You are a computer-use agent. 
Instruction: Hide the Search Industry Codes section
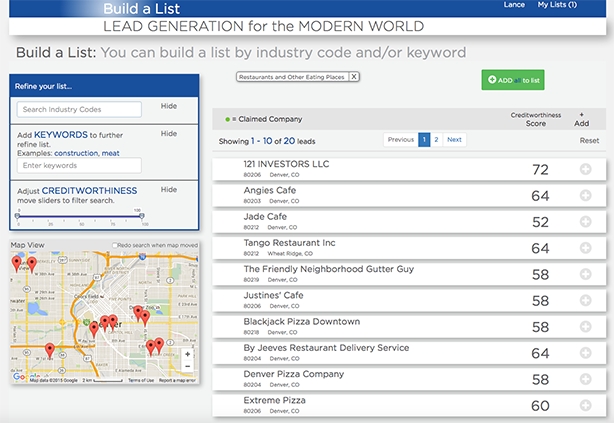point(169,106)
